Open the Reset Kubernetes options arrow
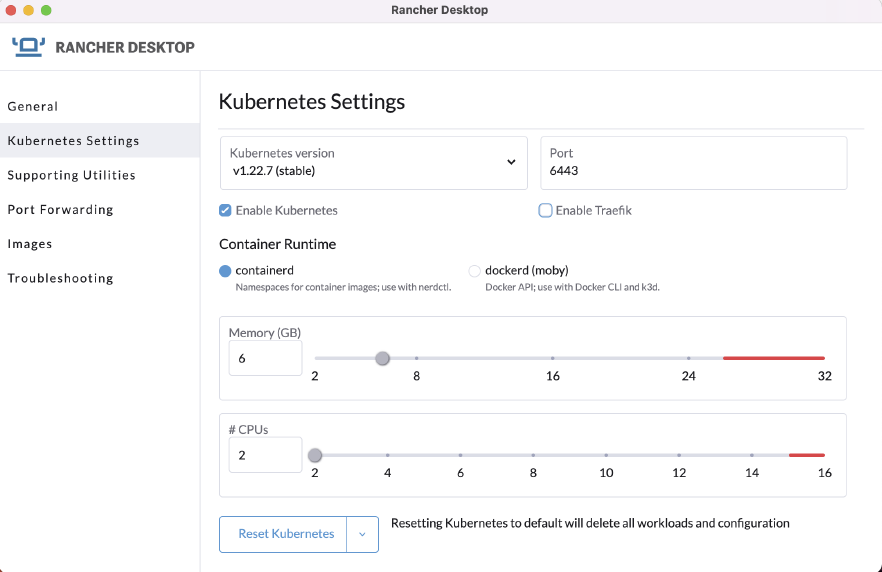The height and width of the screenshot is (572, 882). coord(362,534)
